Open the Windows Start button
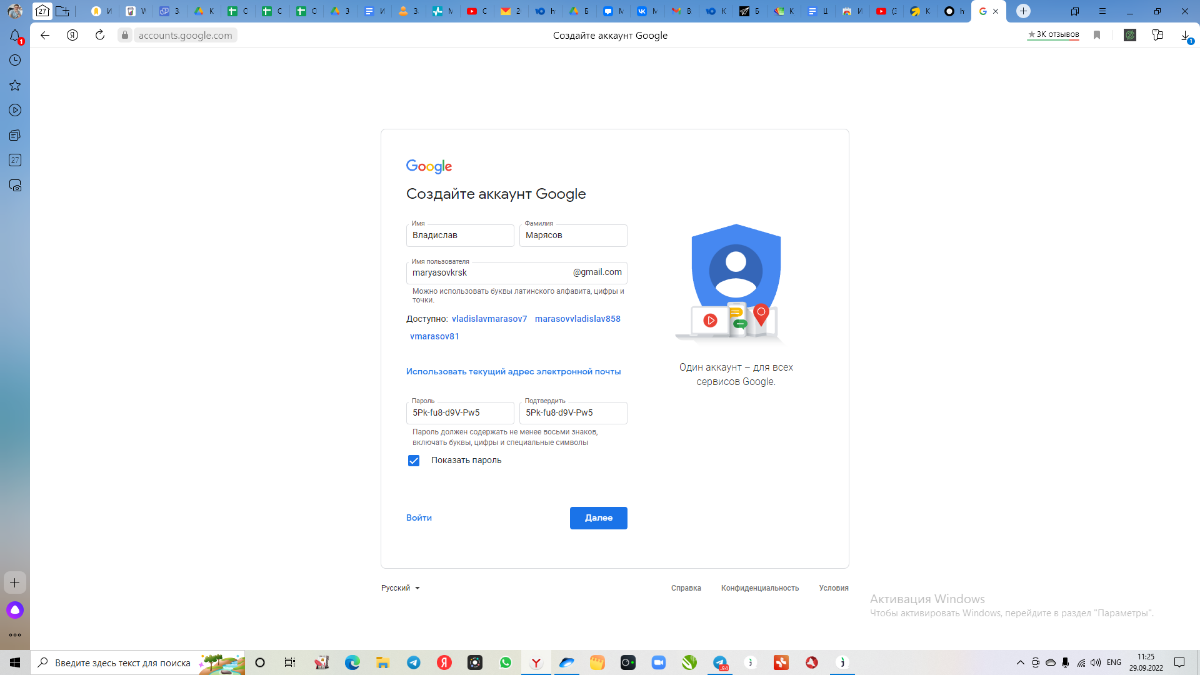The width and height of the screenshot is (1200, 675). [15, 662]
